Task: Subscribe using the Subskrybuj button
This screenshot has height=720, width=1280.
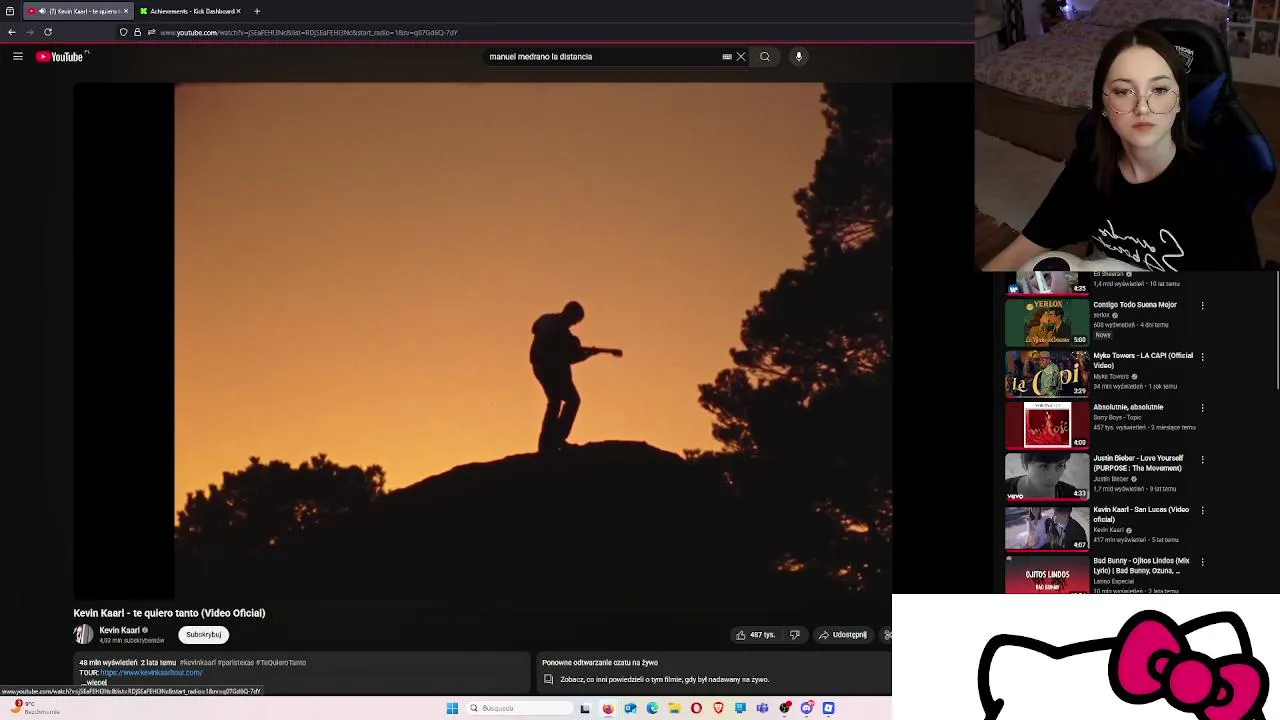Action: [x=204, y=634]
